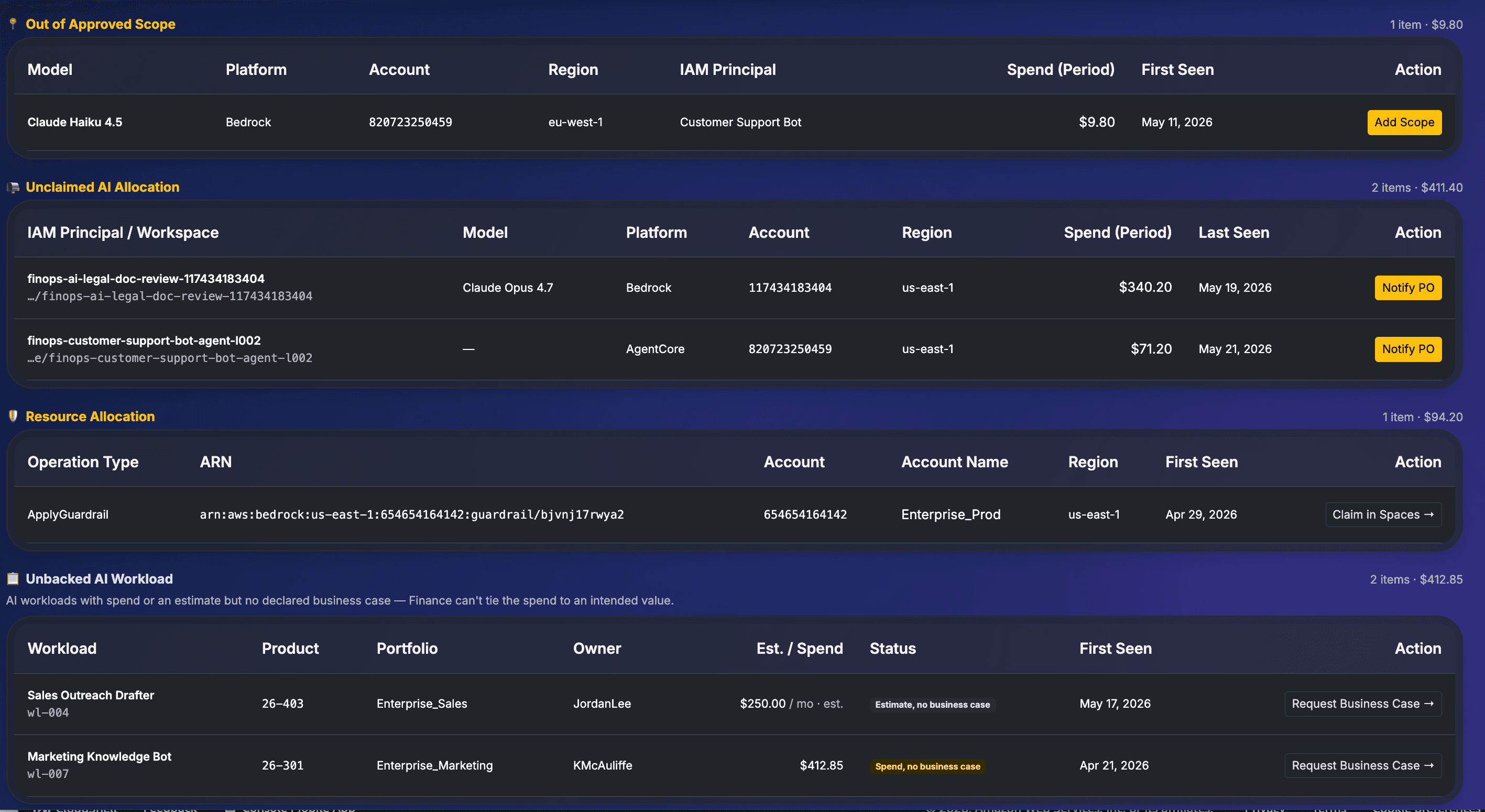The image size is (1485, 812).
Task: Click the clipboard icon beside Unbacked AI Workload
Action: point(13,578)
